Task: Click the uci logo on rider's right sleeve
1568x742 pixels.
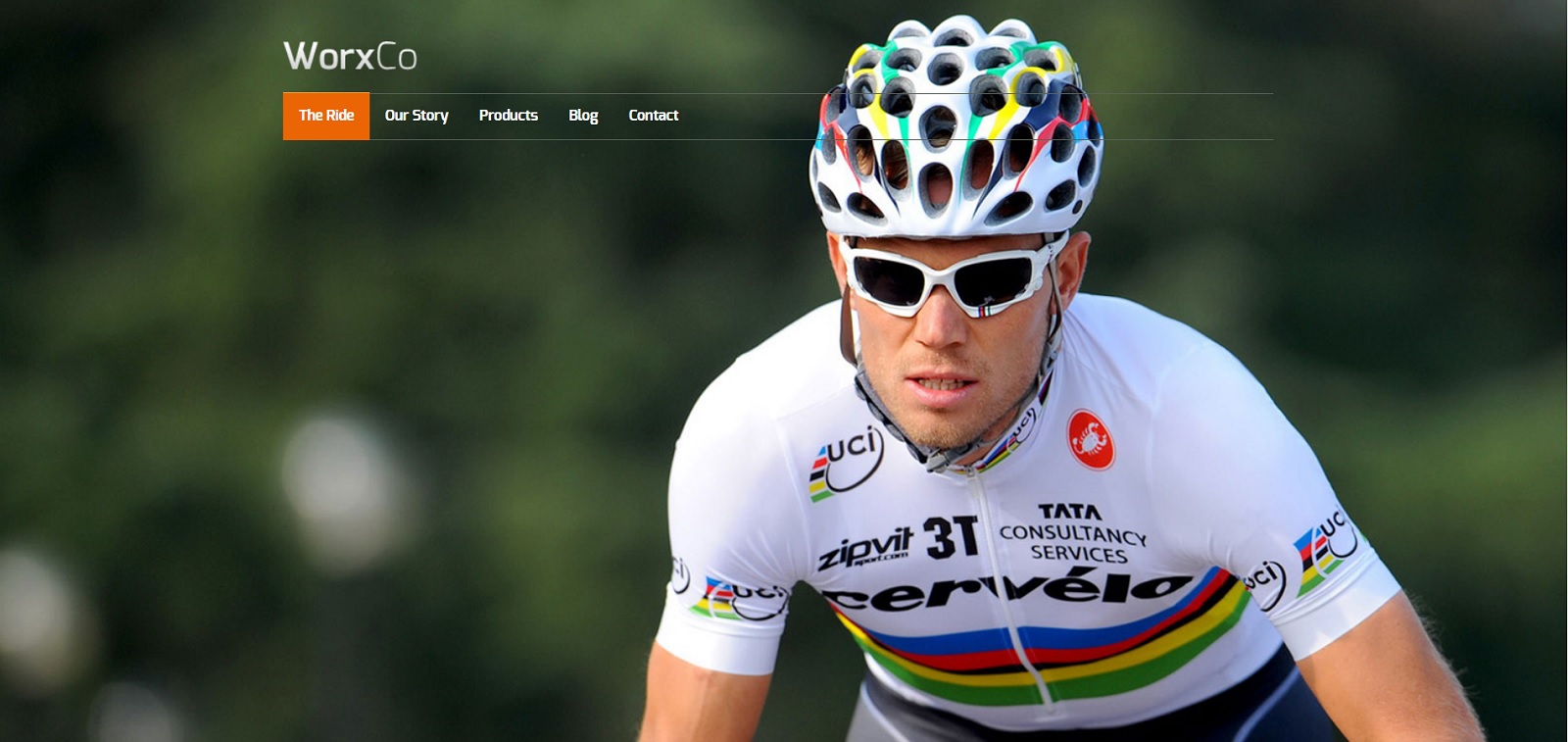Action: click(745, 598)
